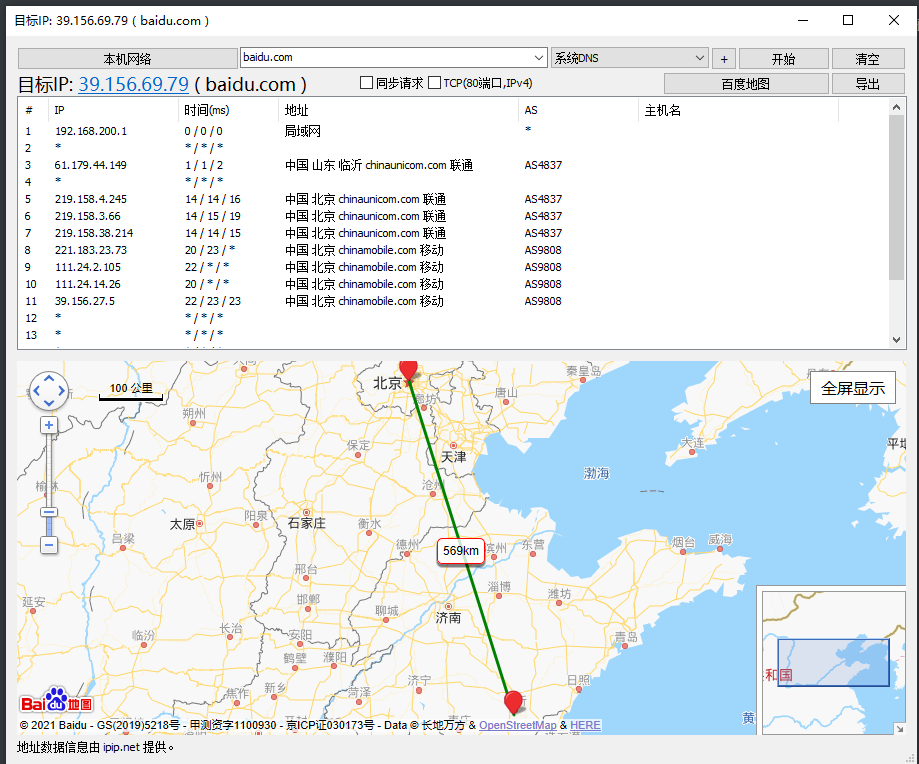
Task: Open the OpenStreetMap attribution link
Action: [517, 725]
